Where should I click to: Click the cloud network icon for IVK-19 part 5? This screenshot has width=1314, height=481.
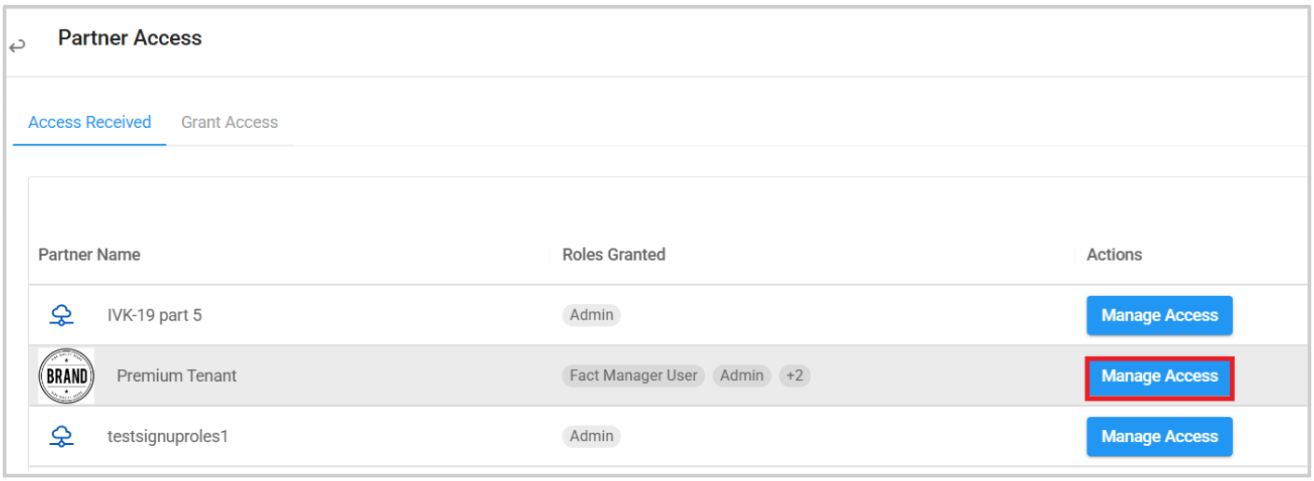[x=63, y=316]
